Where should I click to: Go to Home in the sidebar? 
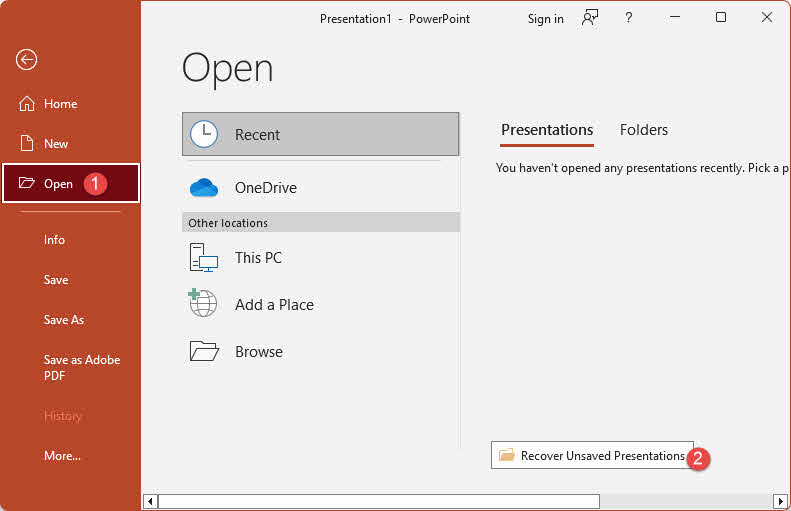click(x=70, y=104)
